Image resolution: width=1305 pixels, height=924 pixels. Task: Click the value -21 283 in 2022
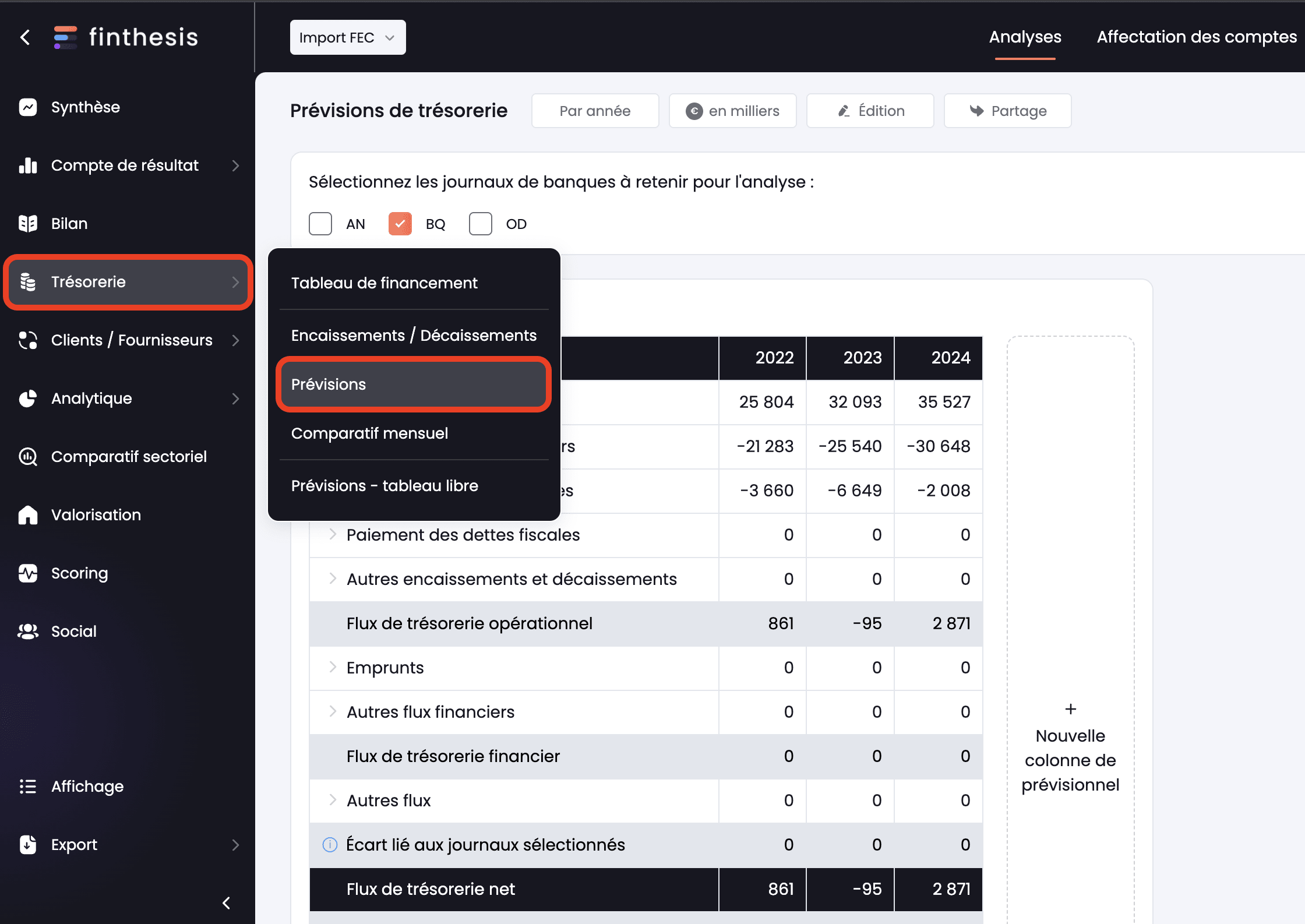click(x=765, y=446)
